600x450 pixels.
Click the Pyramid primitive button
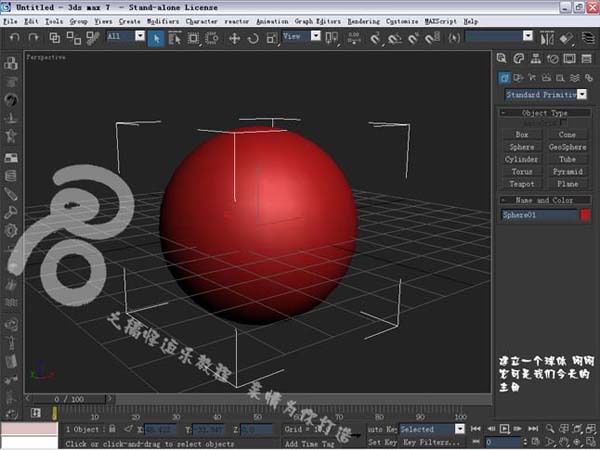tap(567, 172)
